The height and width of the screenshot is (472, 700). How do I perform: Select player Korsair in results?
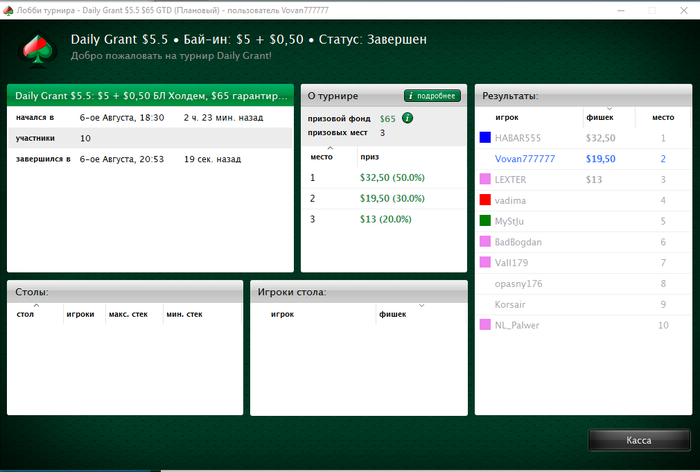pos(583,305)
